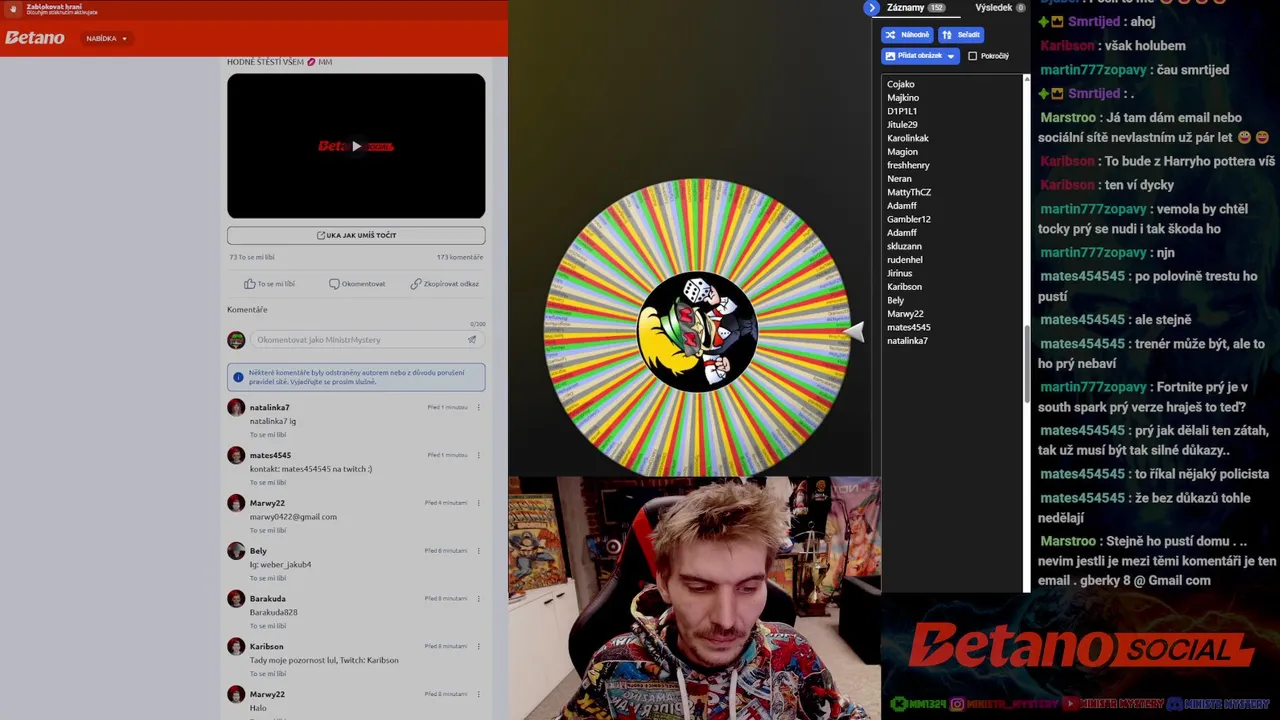Click mates4545's avatar in the comments
1280x720 pixels.
[x=236, y=456]
